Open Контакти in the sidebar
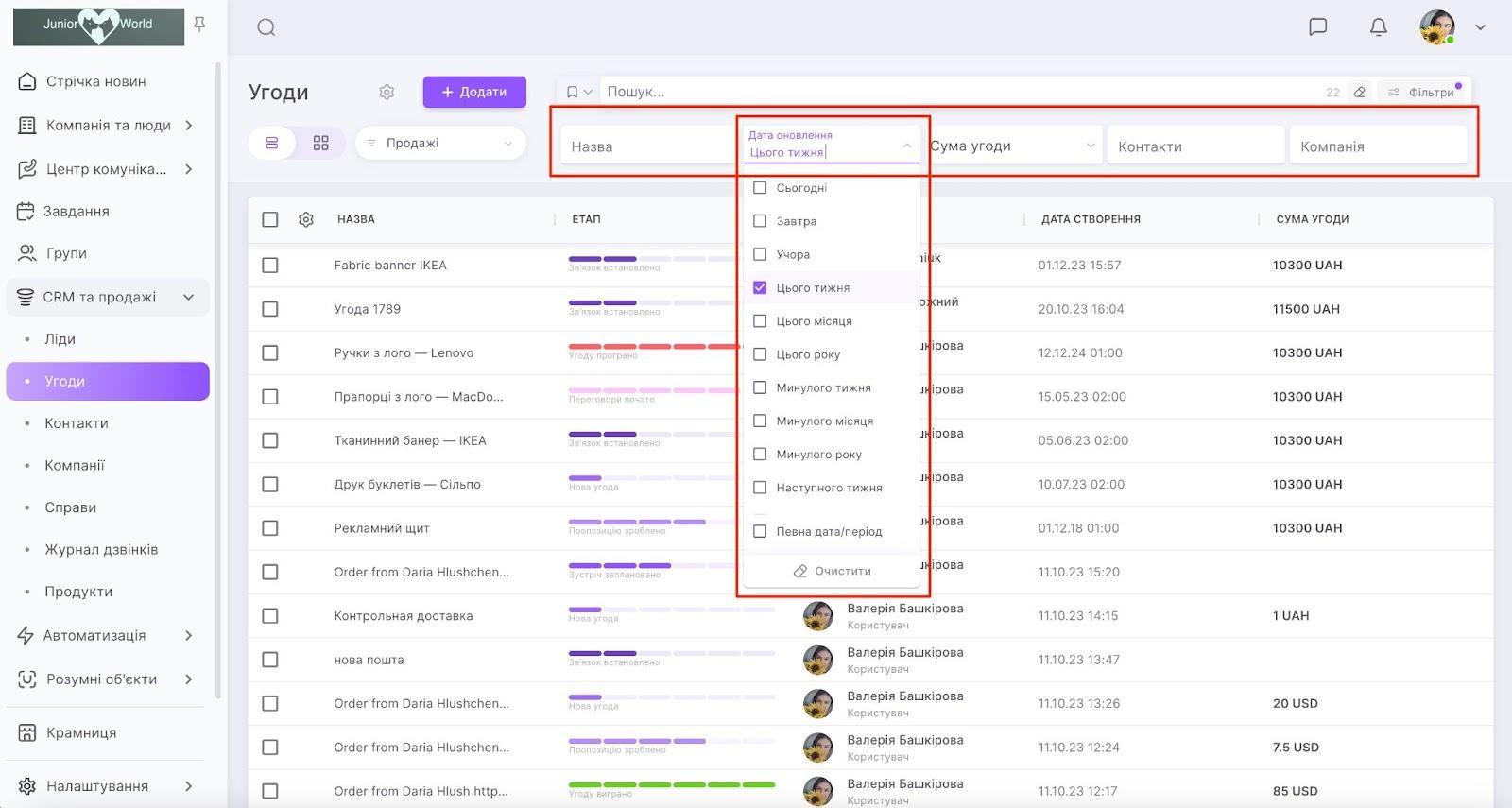This screenshot has width=1512, height=808. 77,423
